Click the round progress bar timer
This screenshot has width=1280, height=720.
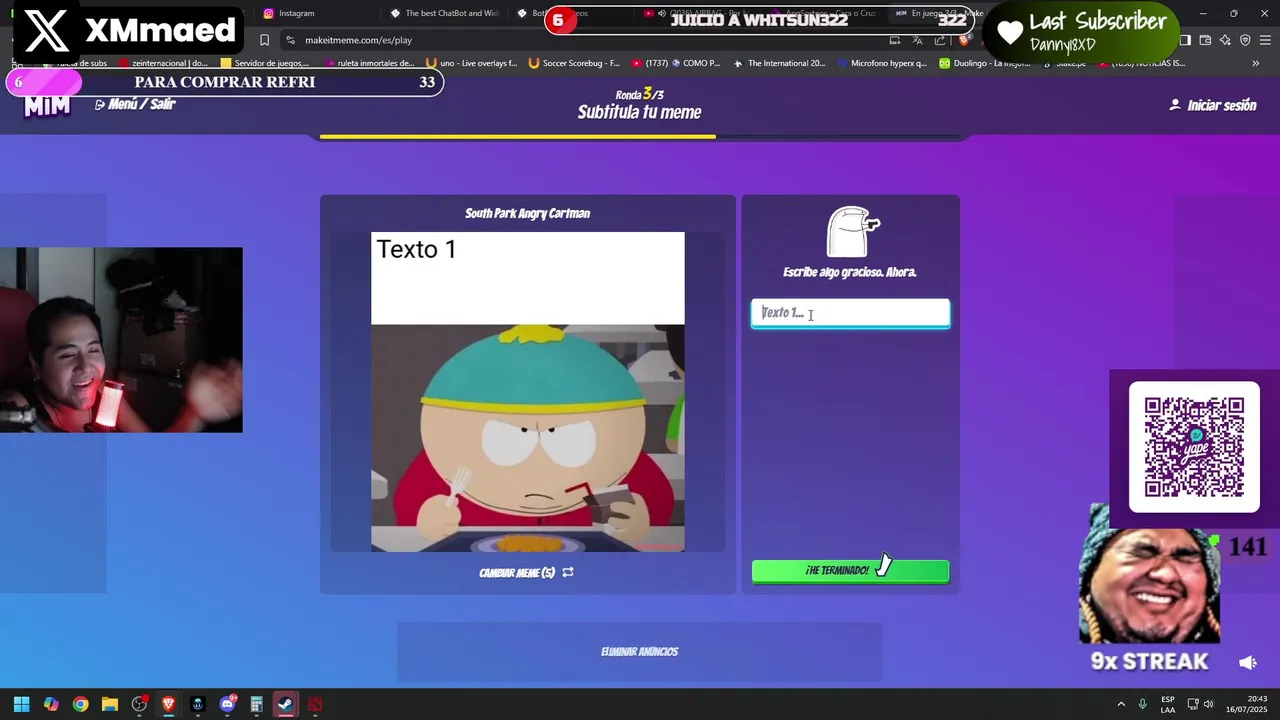[640, 137]
